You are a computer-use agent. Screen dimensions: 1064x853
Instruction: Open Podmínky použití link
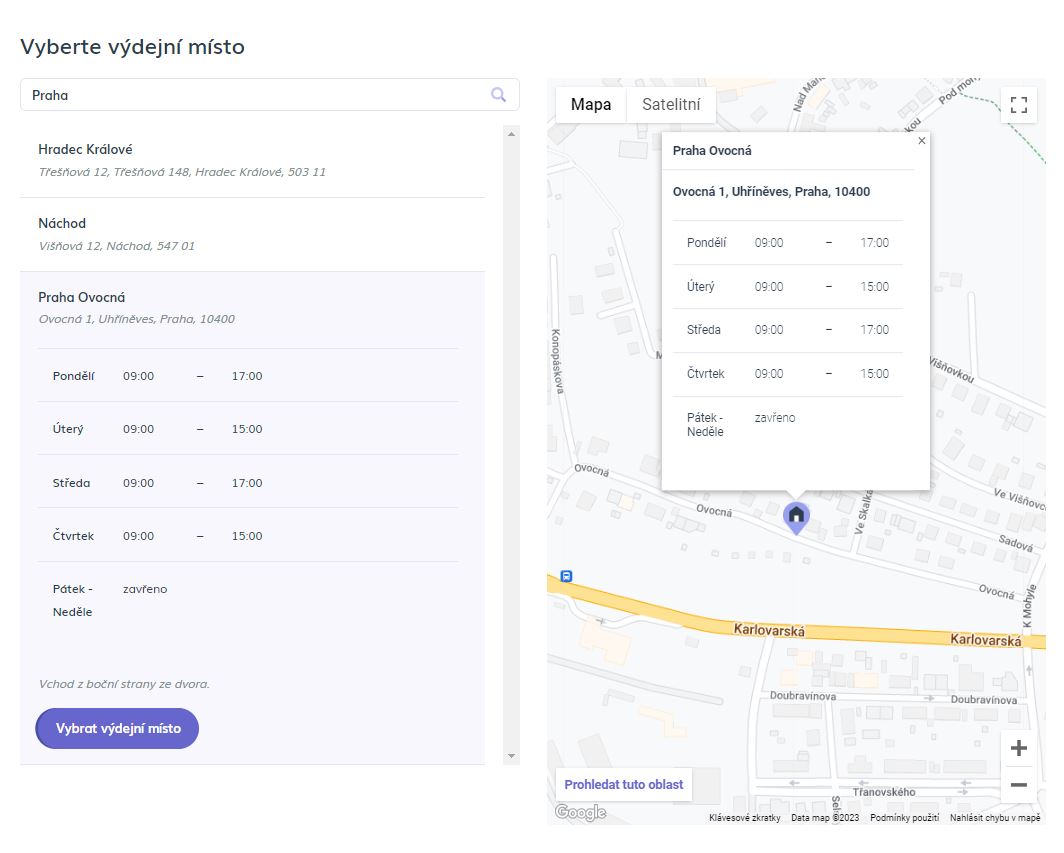click(x=904, y=818)
